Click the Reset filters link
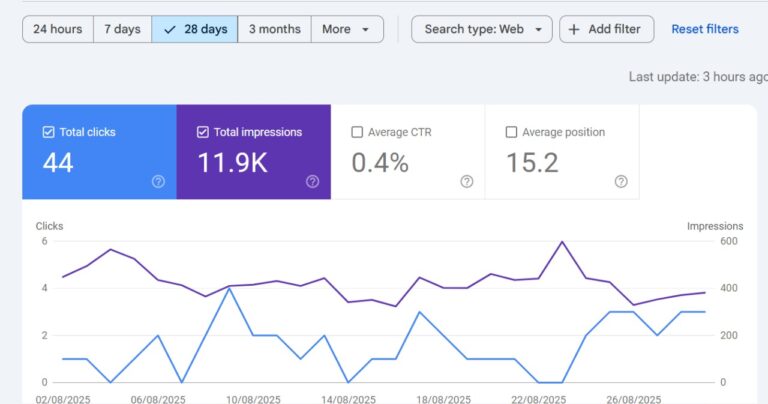Screen dimensions: 768x404 pyautogui.click(x=705, y=29)
